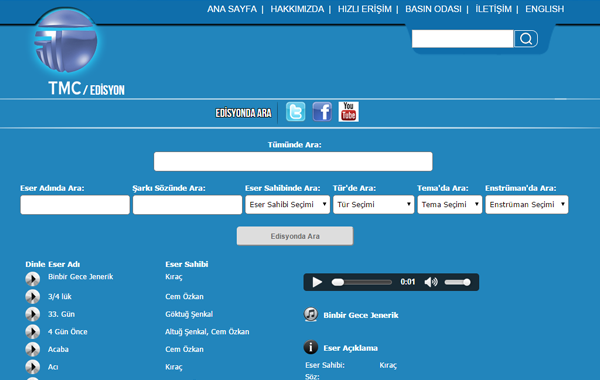Play the track 3/4 lük

click(33, 297)
